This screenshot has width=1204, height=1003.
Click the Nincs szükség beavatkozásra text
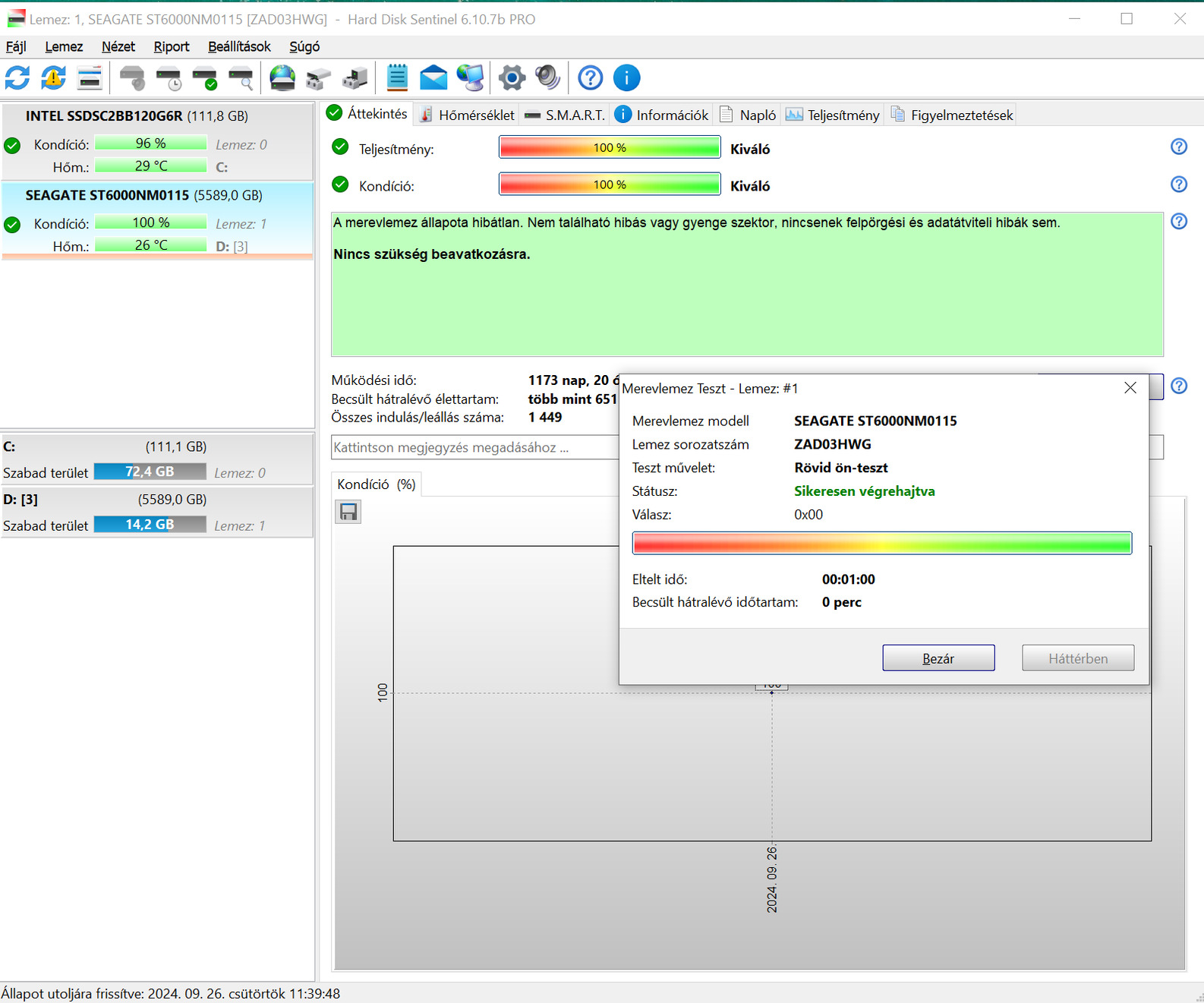tap(431, 254)
